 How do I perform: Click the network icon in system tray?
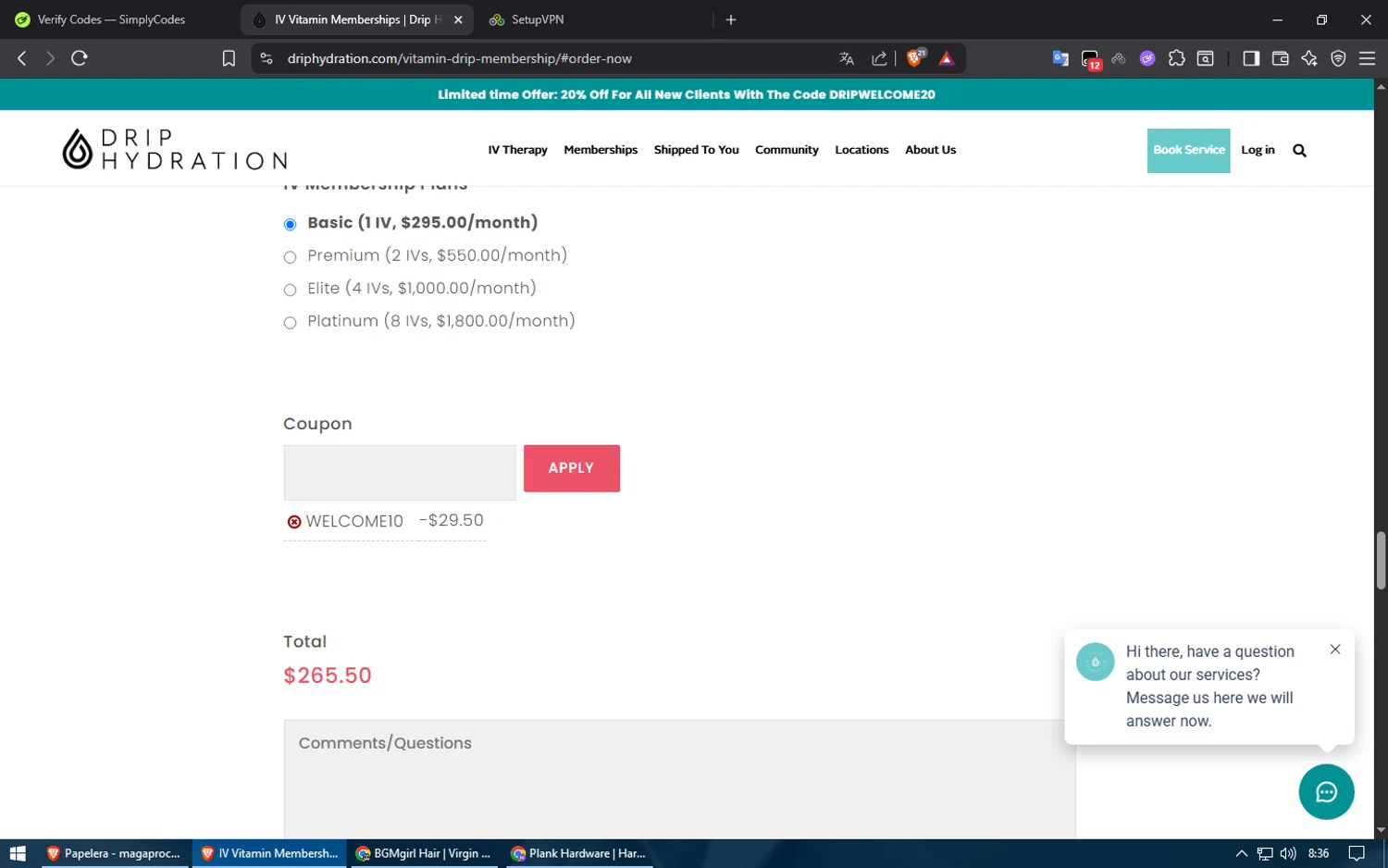tap(1265, 853)
